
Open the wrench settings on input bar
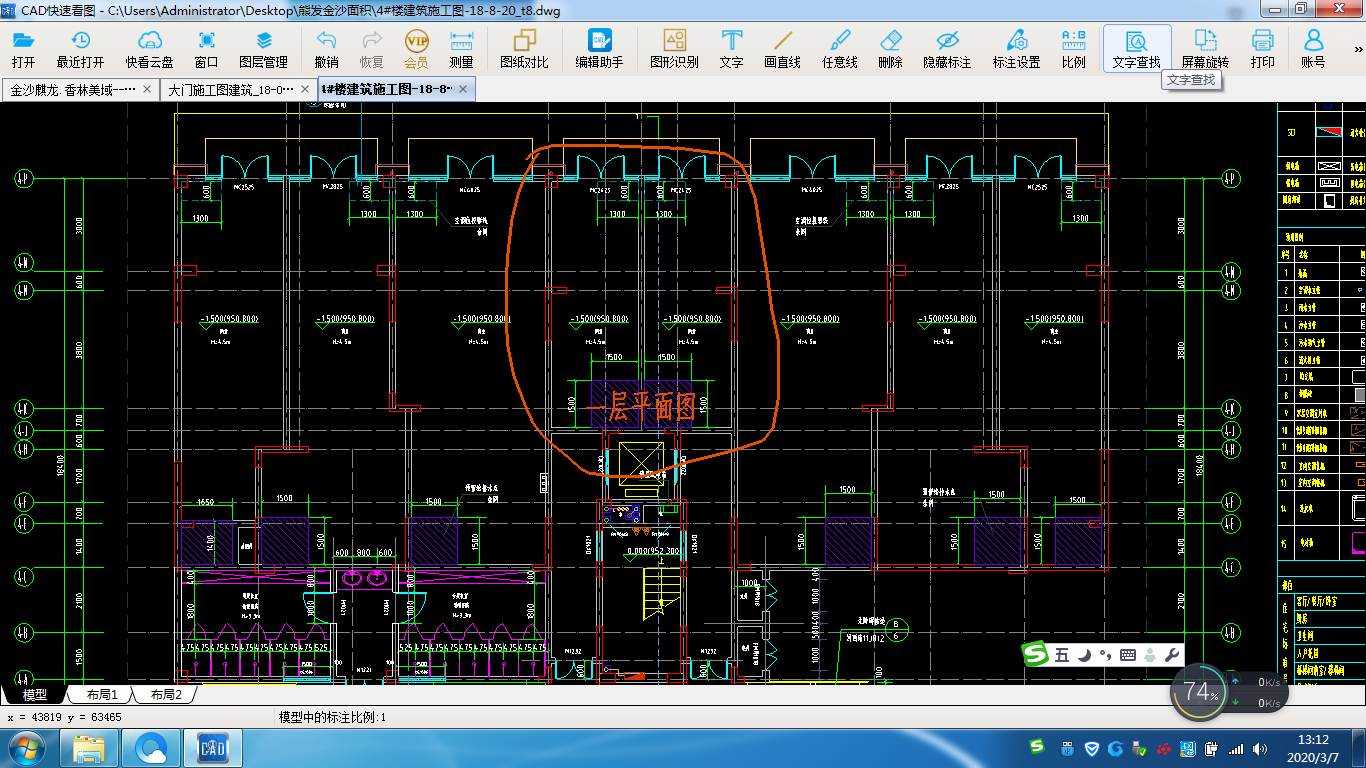(x=1171, y=655)
